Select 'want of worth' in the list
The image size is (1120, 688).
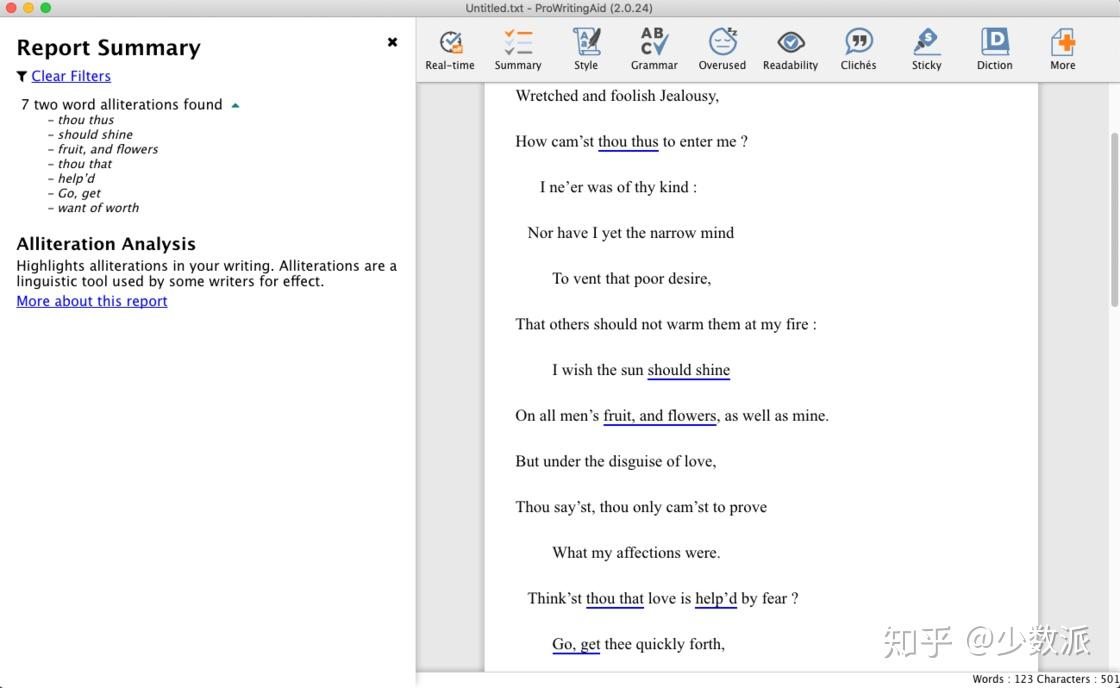[99, 208]
